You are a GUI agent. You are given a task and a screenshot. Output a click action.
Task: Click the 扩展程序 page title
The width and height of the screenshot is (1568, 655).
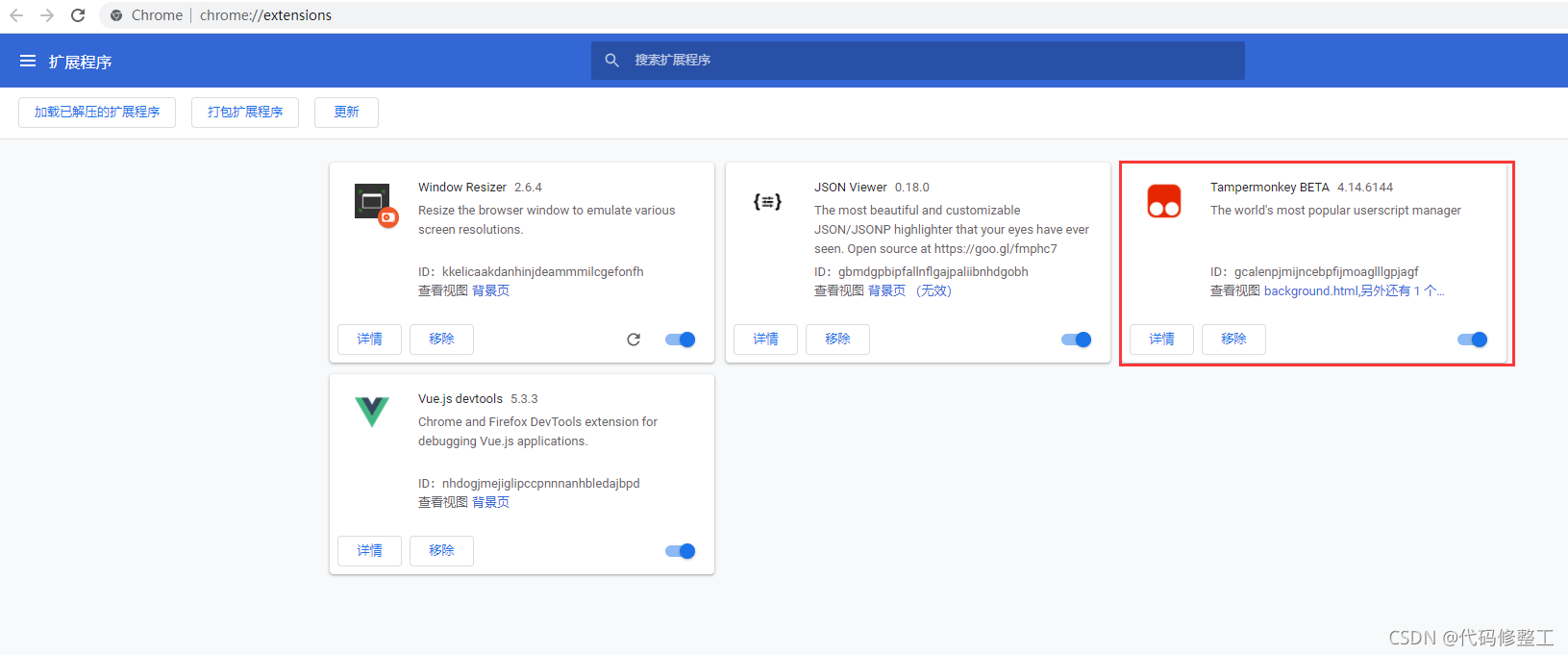tap(81, 62)
